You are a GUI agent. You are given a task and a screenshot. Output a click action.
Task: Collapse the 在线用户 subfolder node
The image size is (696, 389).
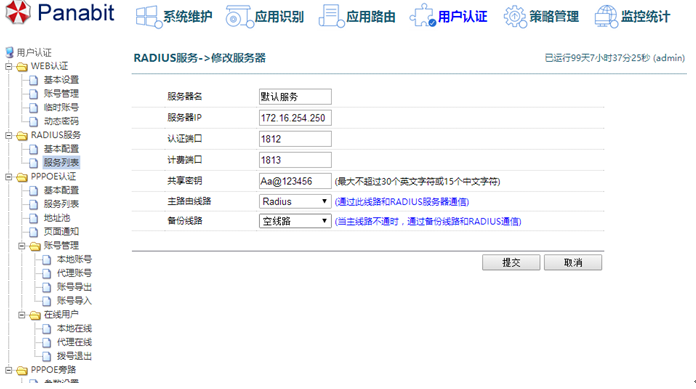tap(21, 315)
